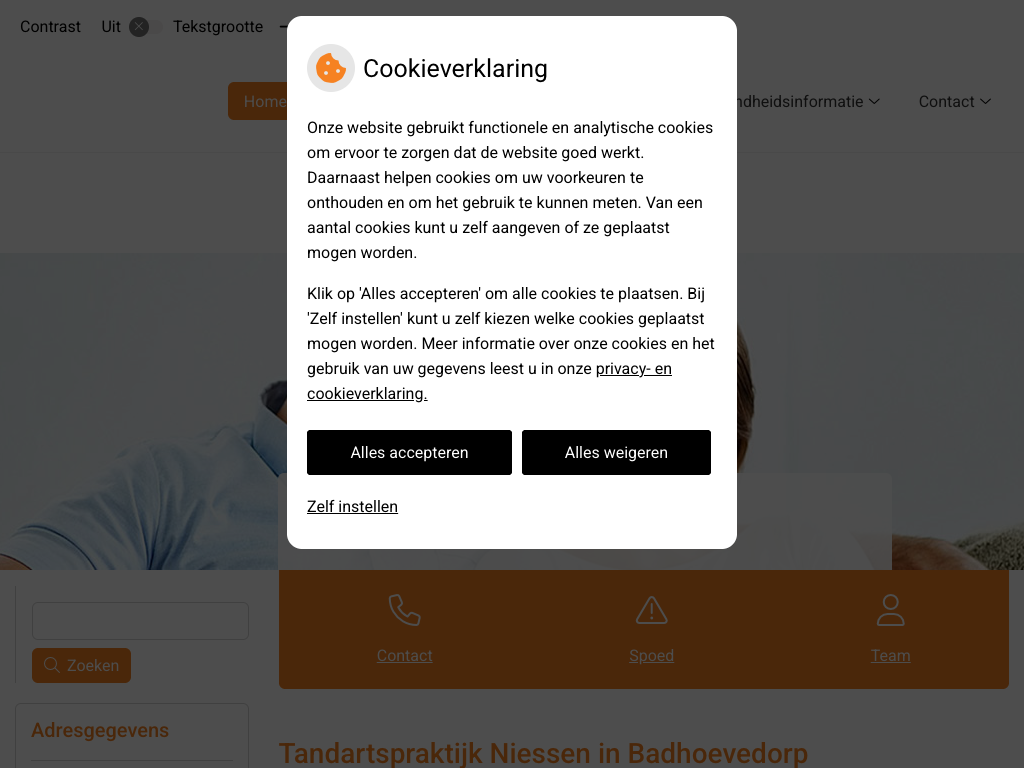The height and width of the screenshot is (768, 1024).
Task: Click the Alles weigeren button
Action: click(x=616, y=453)
